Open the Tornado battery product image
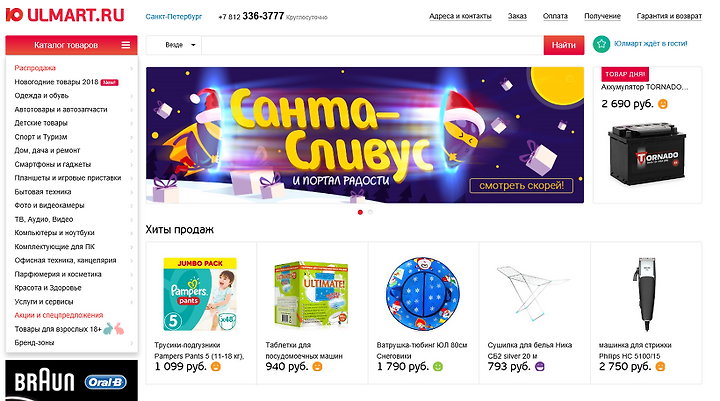 point(647,154)
